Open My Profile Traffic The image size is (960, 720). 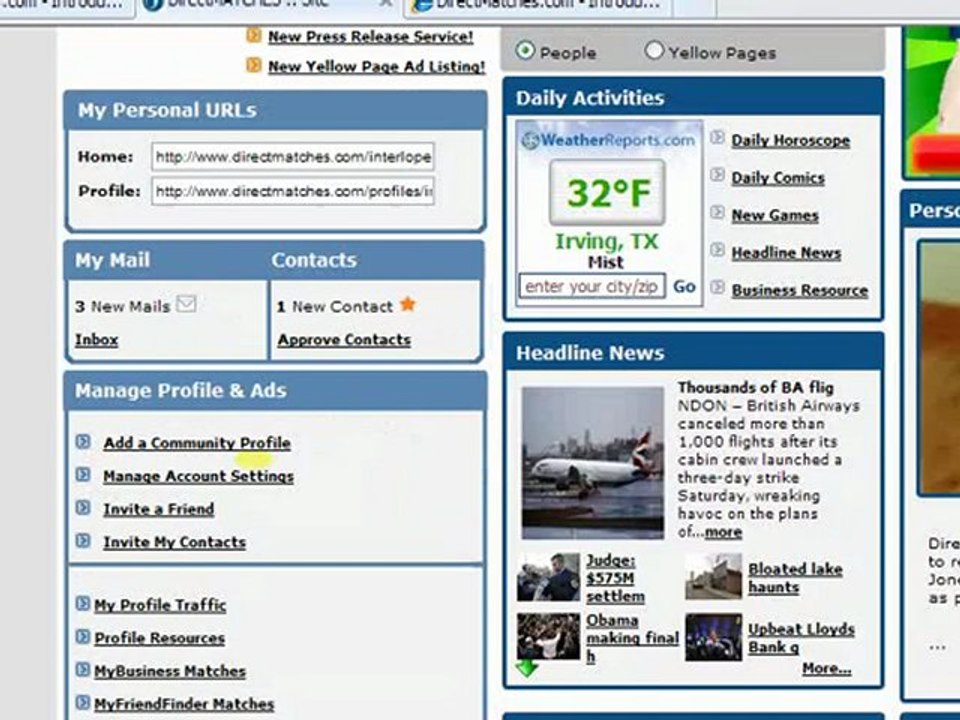pos(160,605)
